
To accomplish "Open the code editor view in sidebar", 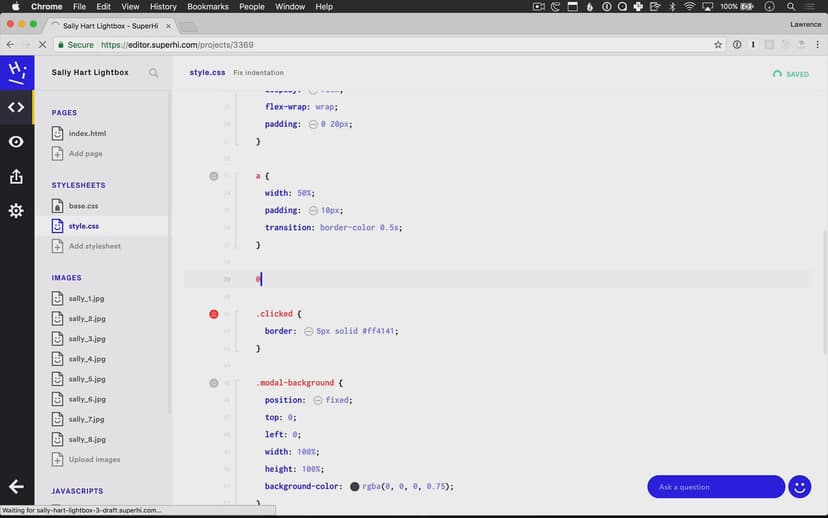I will (x=16, y=107).
